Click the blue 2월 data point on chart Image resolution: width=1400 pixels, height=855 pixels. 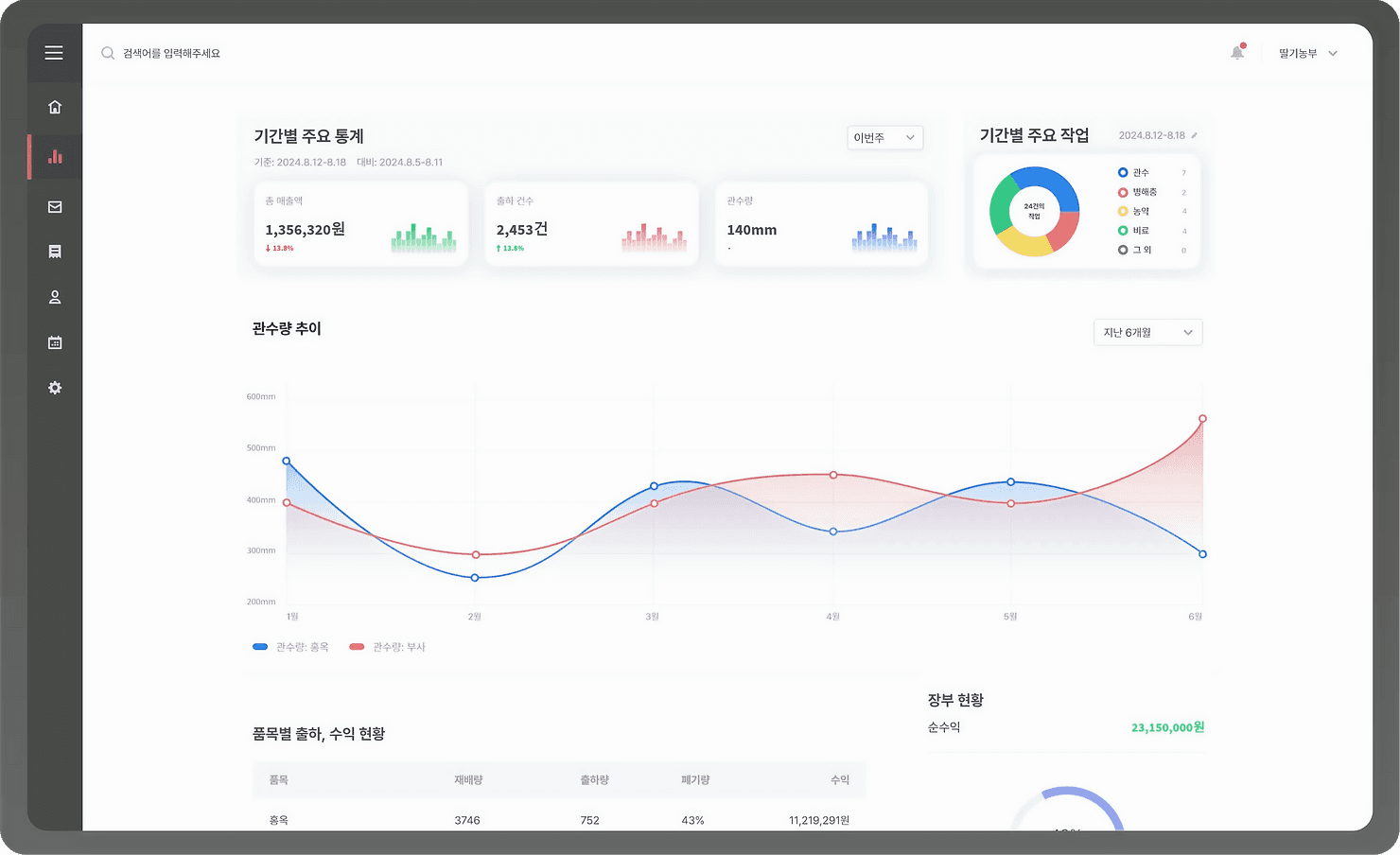pyautogui.click(x=475, y=578)
